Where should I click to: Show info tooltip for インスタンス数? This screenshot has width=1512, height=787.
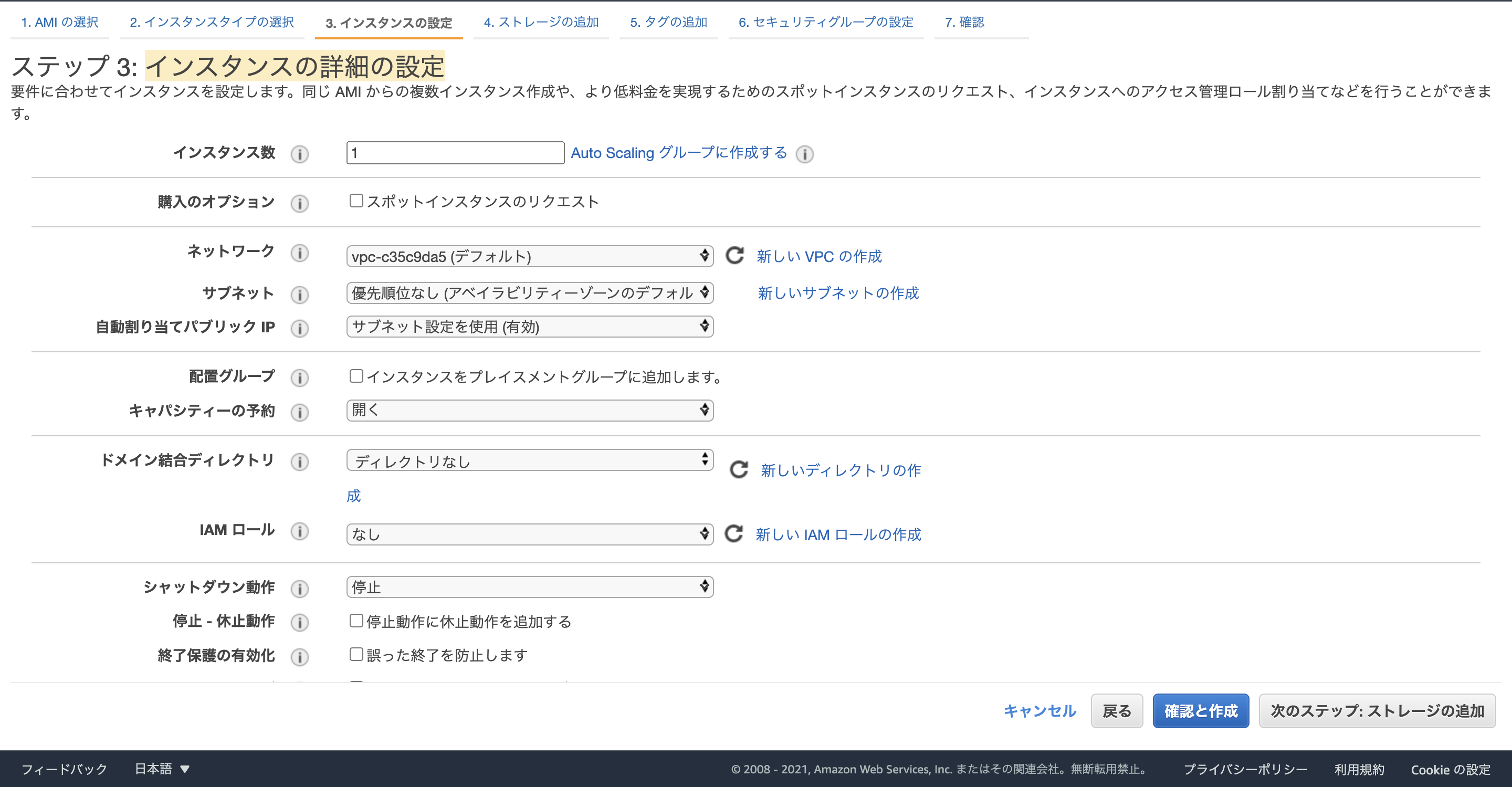coord(300,154)
